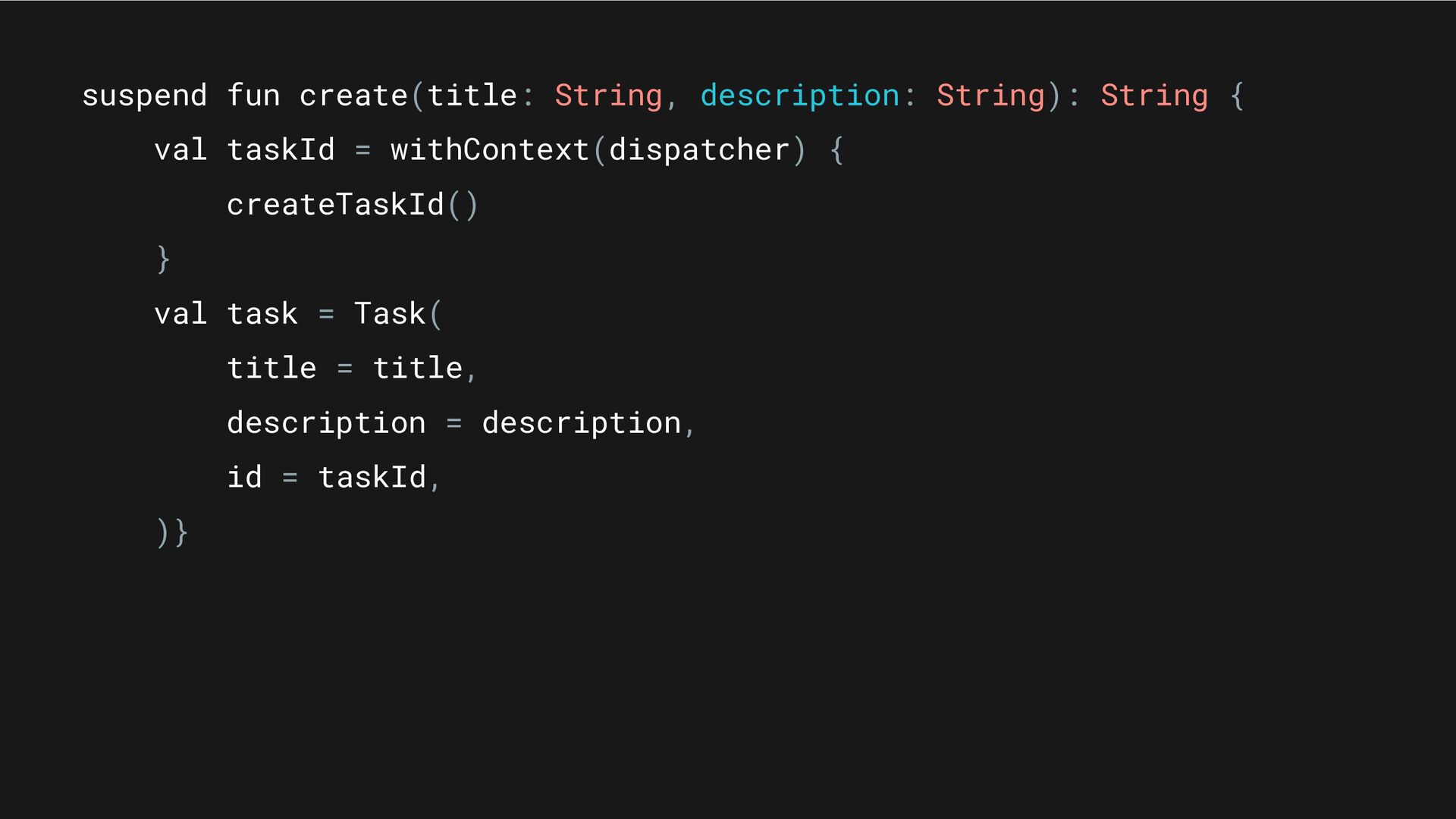Click the lone closing brace after createTaskId

163,259
